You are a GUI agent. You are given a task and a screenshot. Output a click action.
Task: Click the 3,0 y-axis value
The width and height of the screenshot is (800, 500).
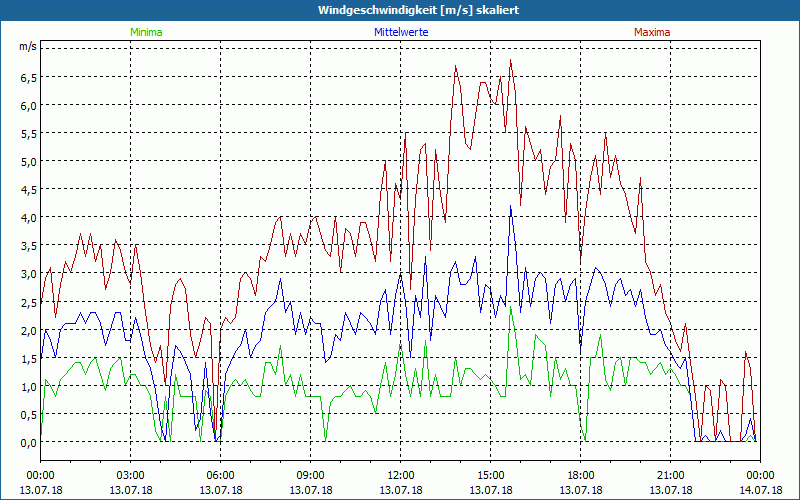coord(28,273)
